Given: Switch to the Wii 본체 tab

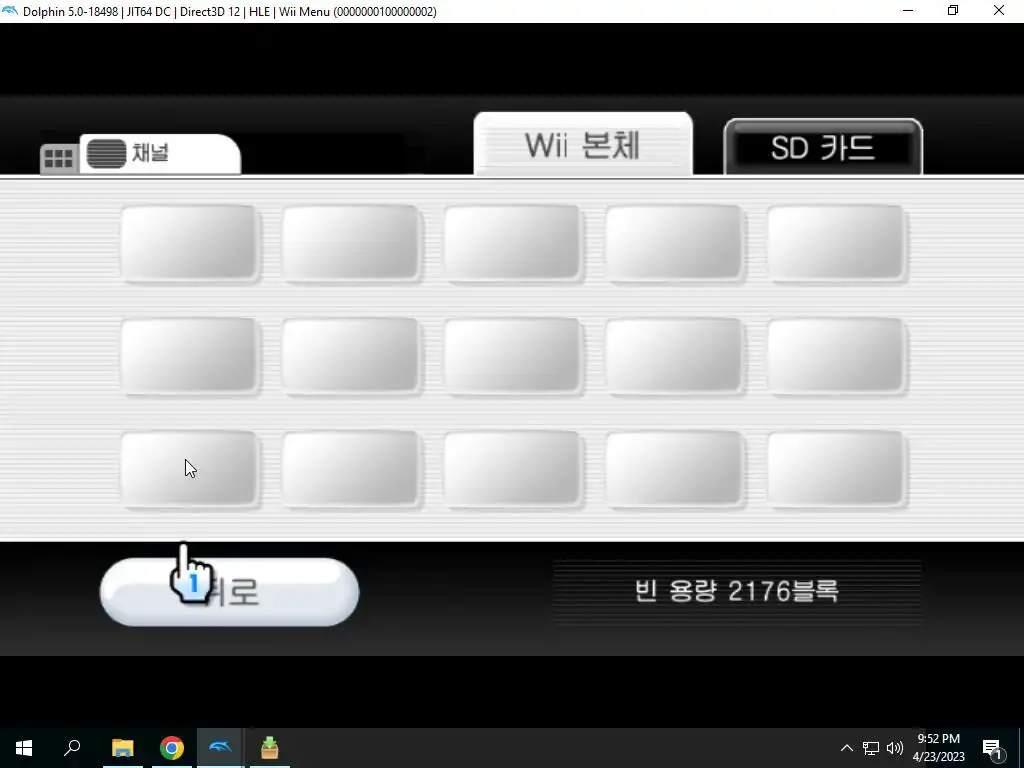Looking at the screenshot, I should 583,144.
